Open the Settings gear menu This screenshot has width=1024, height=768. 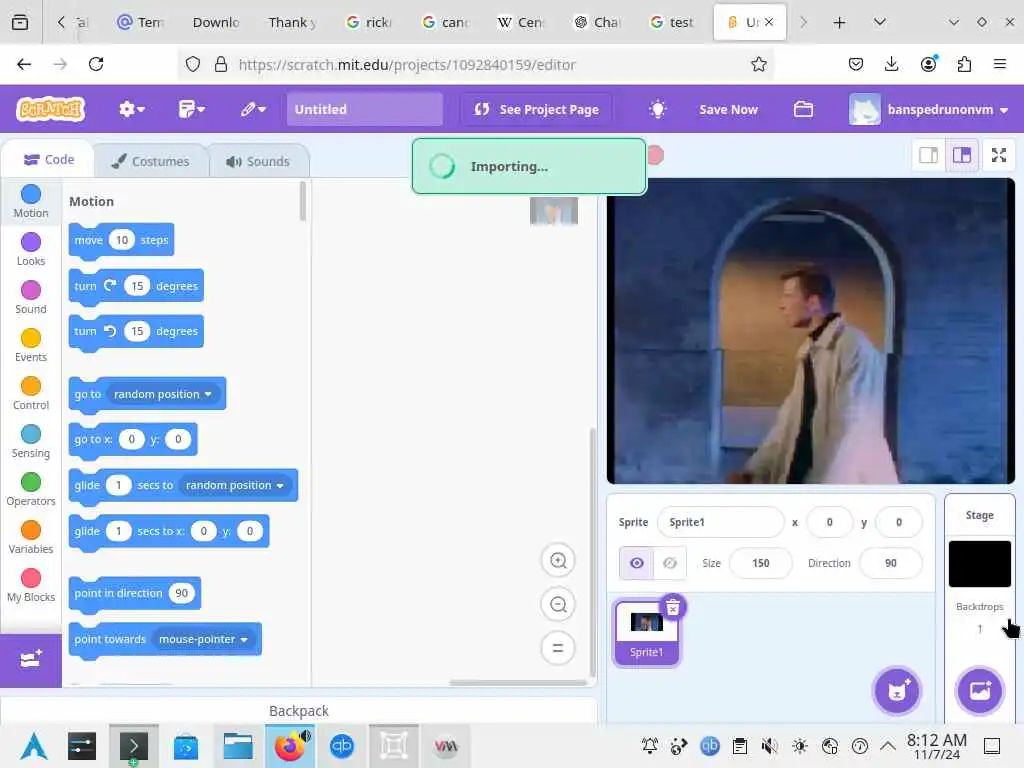point(131,109)
